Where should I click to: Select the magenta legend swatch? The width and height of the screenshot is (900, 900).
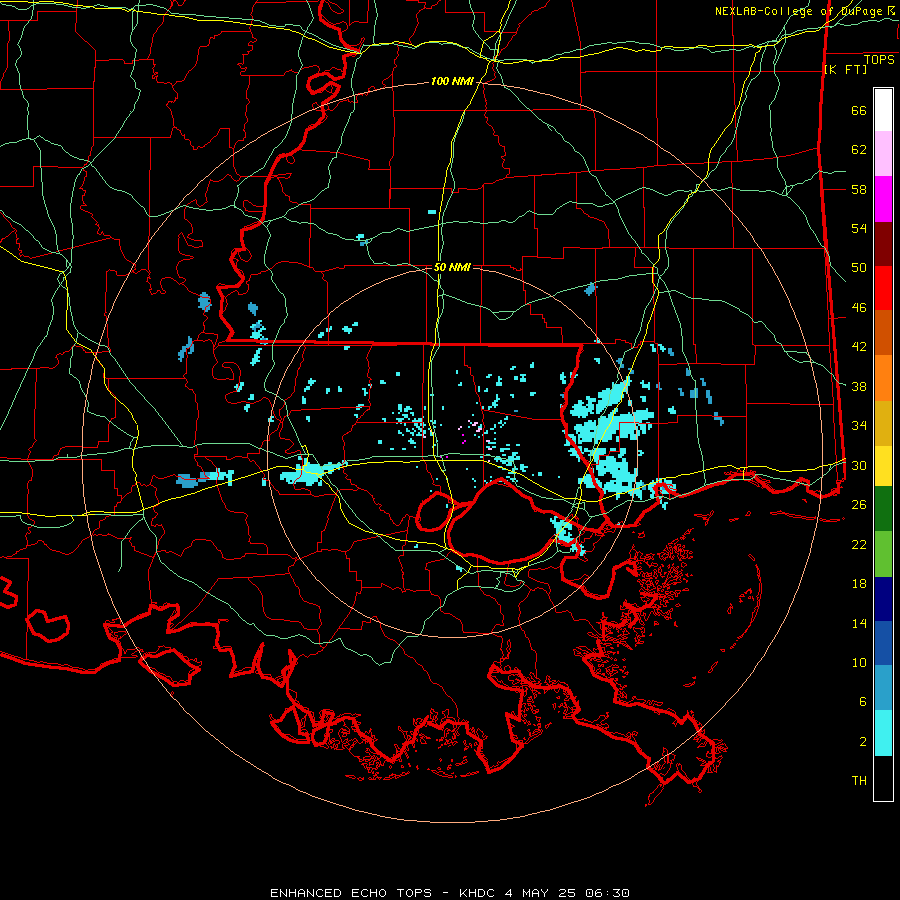point(883,199)
